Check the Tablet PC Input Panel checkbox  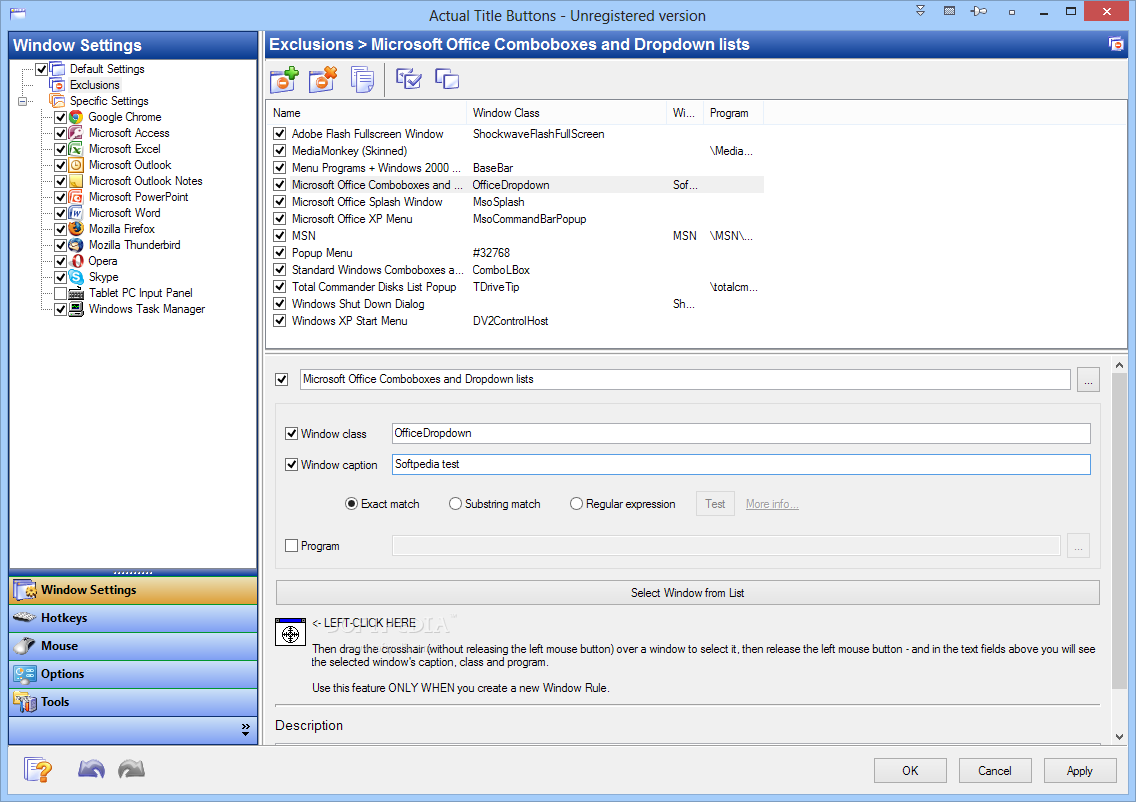tap(61, 293)
